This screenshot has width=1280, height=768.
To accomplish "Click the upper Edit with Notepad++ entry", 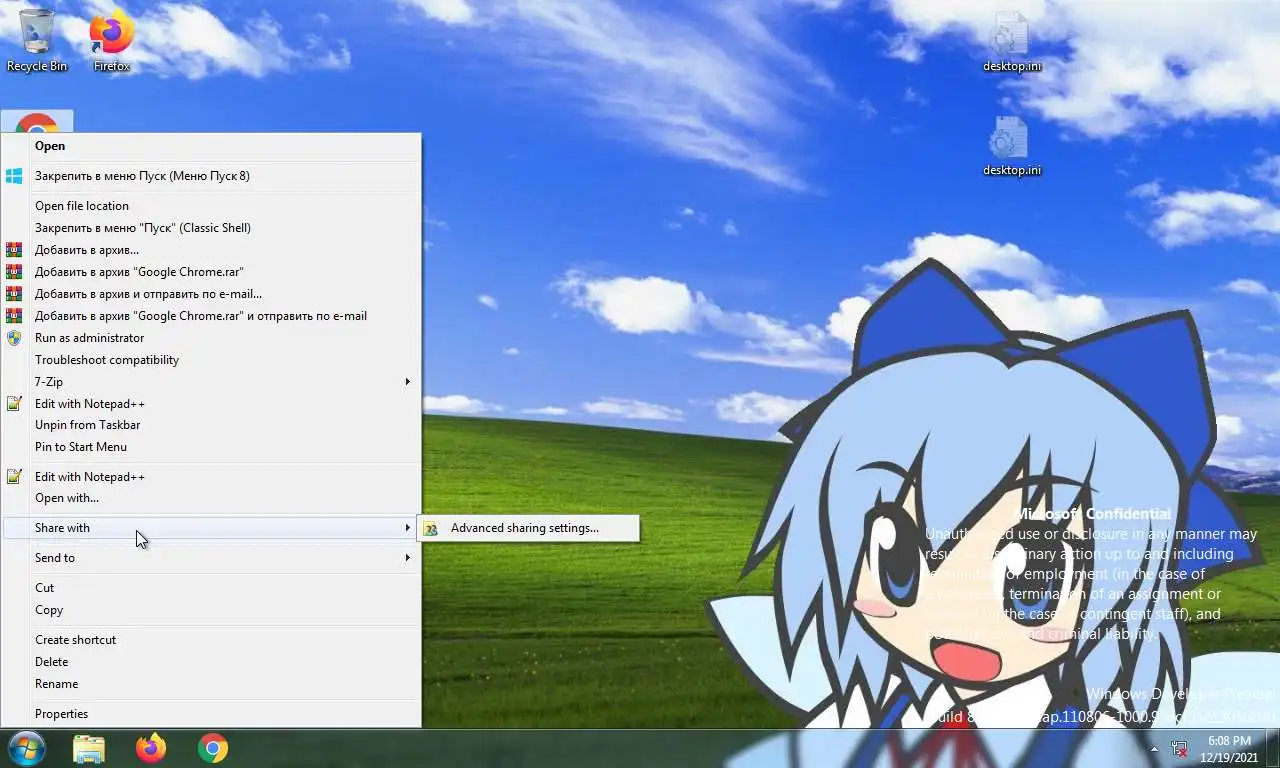I will tap(212, 404).
